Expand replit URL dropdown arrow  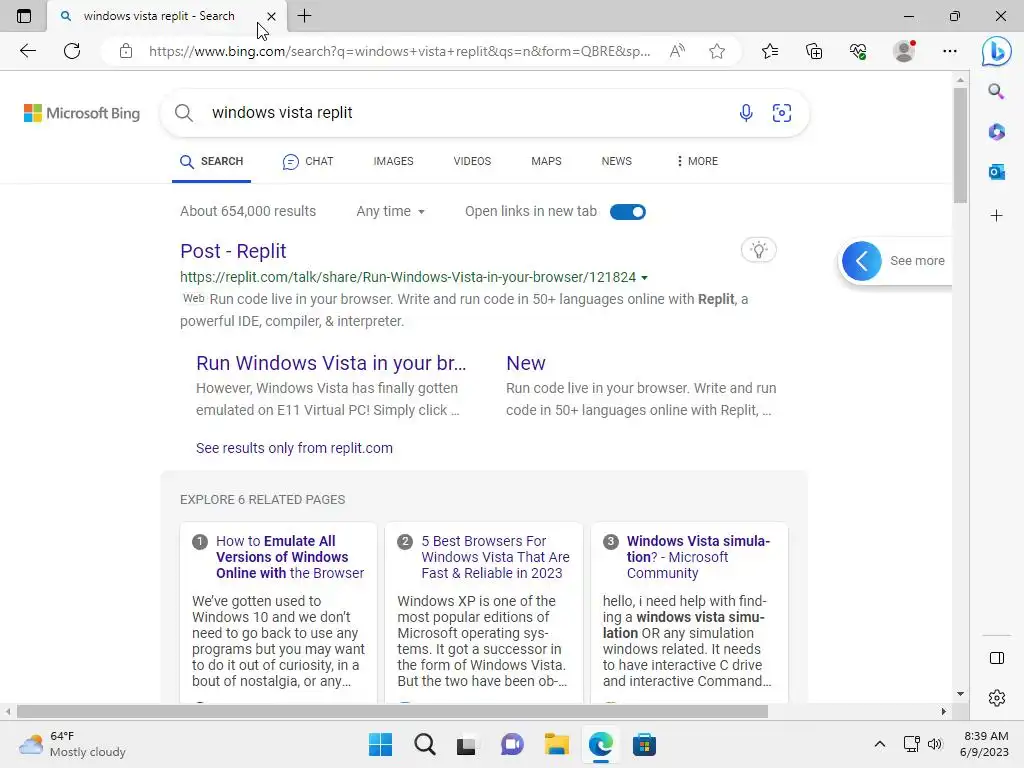pos(645,278)
